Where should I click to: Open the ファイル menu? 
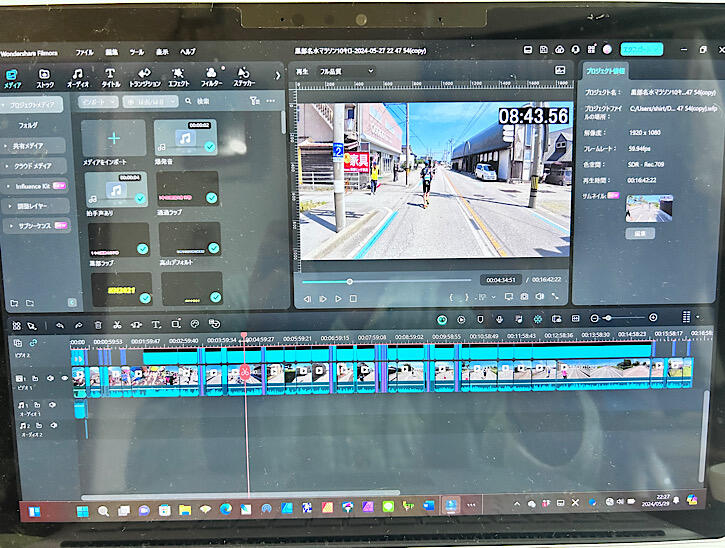coord(85,51)
